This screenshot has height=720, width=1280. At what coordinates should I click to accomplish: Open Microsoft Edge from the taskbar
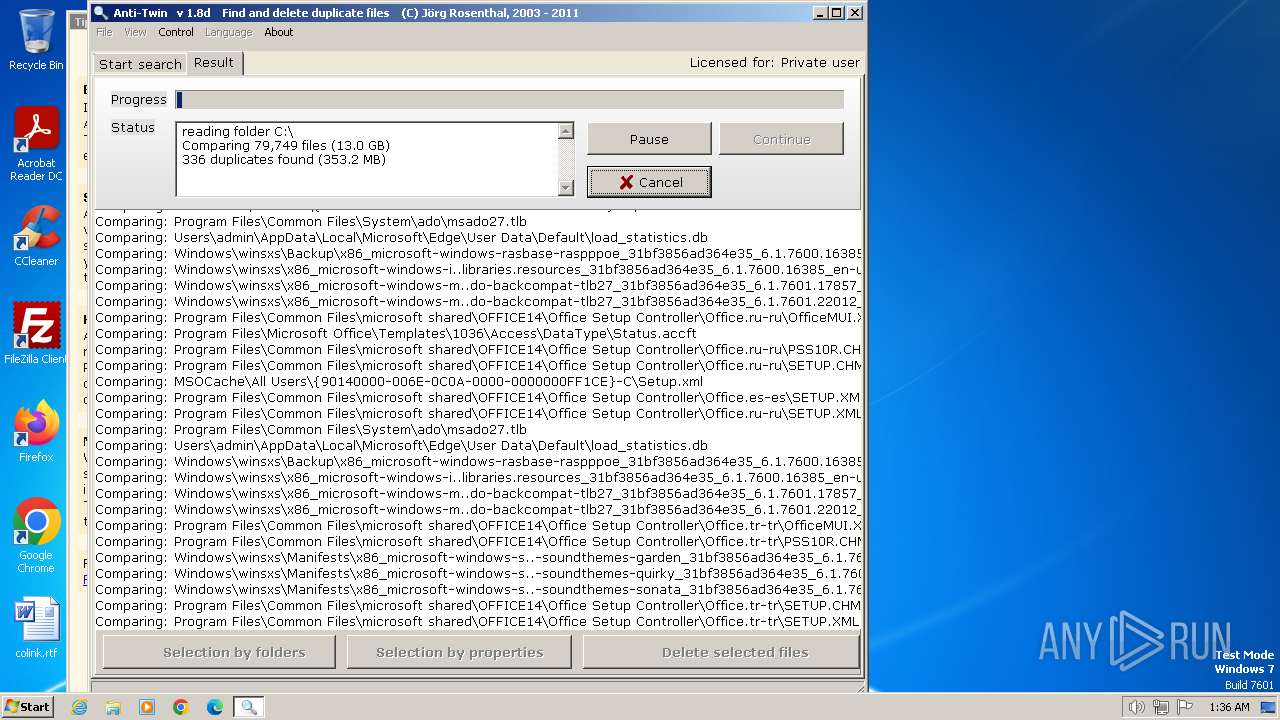point(215,707)
